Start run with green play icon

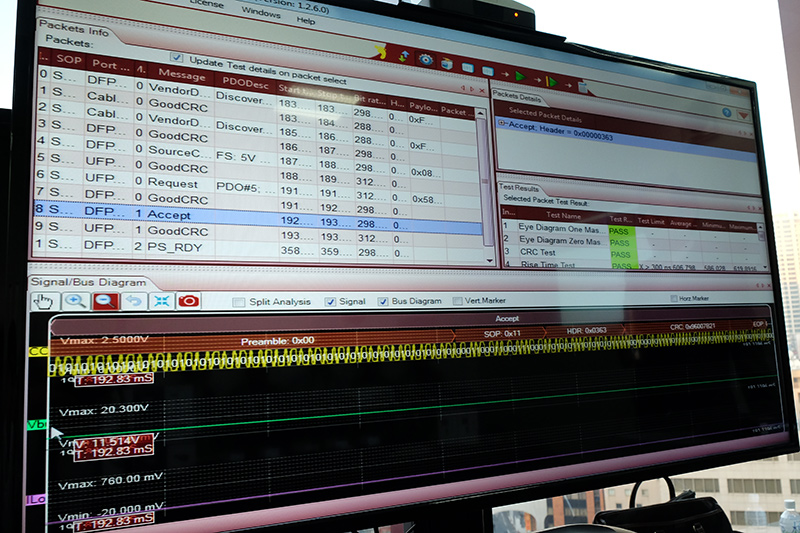click(x=520, y=77)
